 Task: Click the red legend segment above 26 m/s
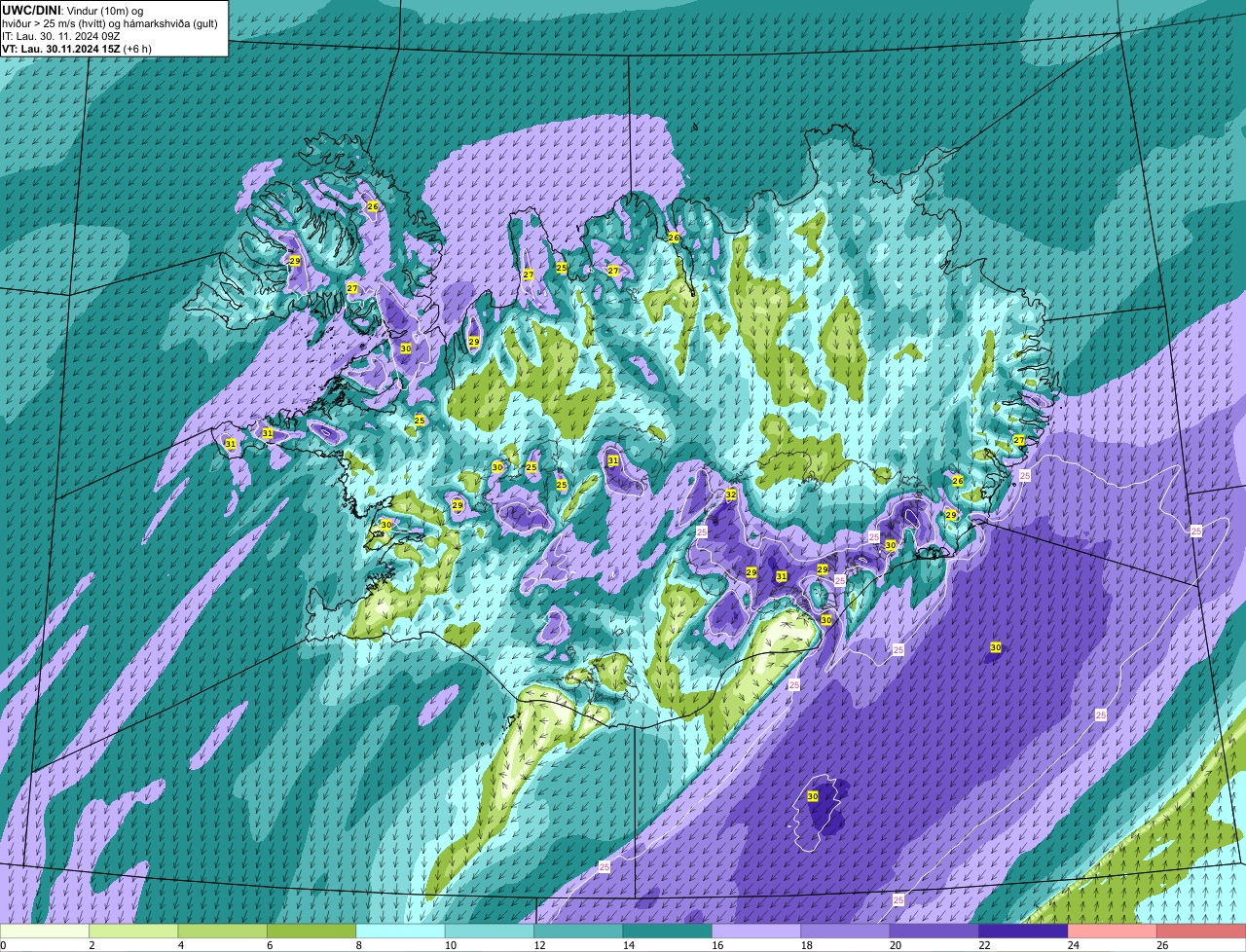1201,932
